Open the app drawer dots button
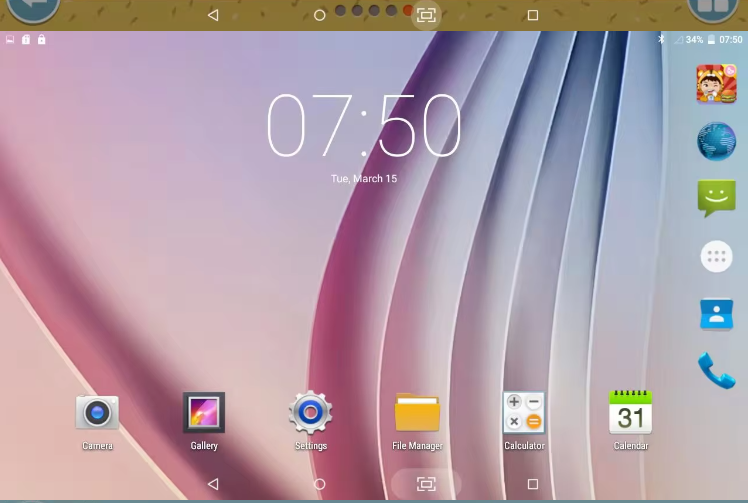The height and width of the screenshot is (503, 748). point(717,257)
